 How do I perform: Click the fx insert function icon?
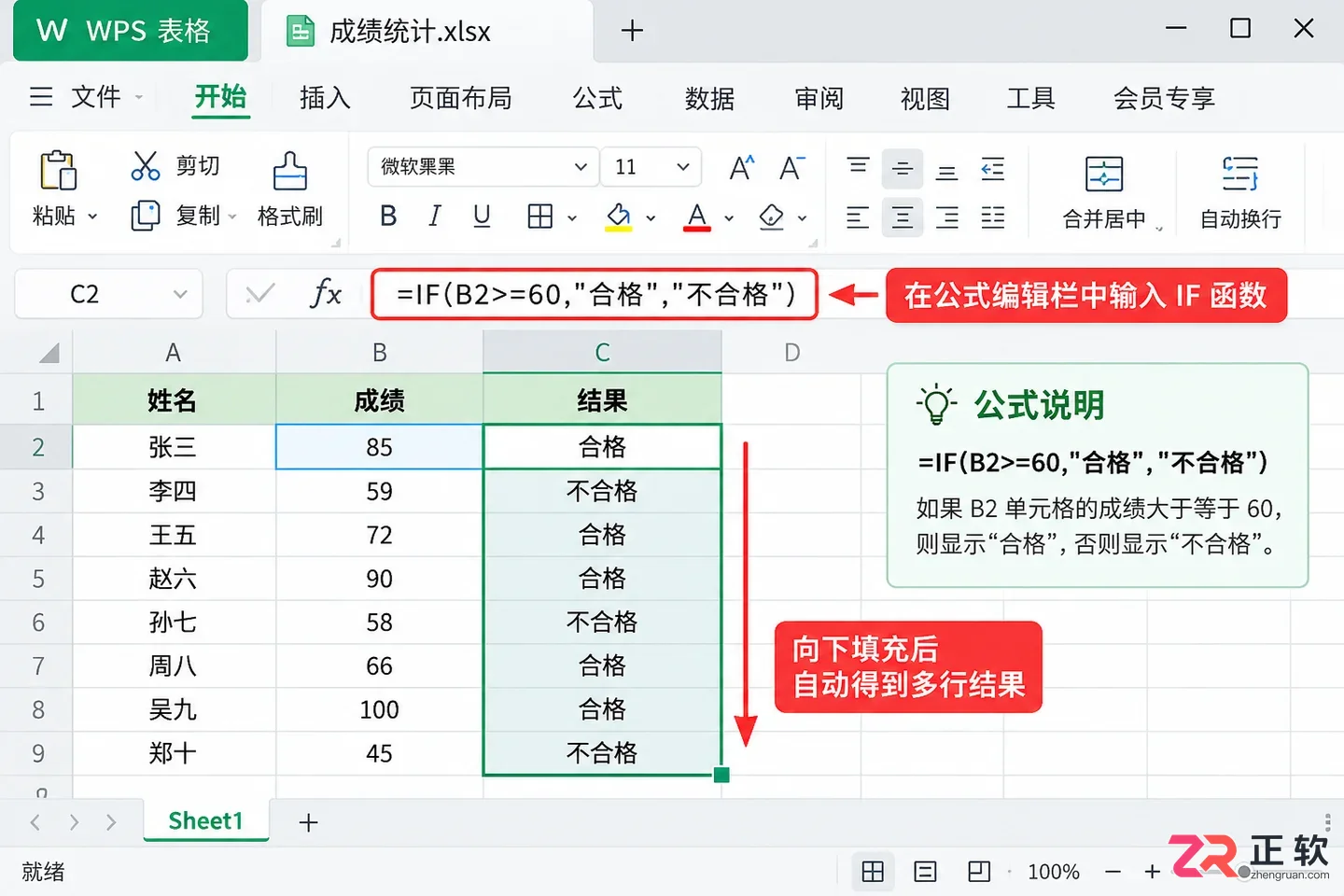[326, 294]
